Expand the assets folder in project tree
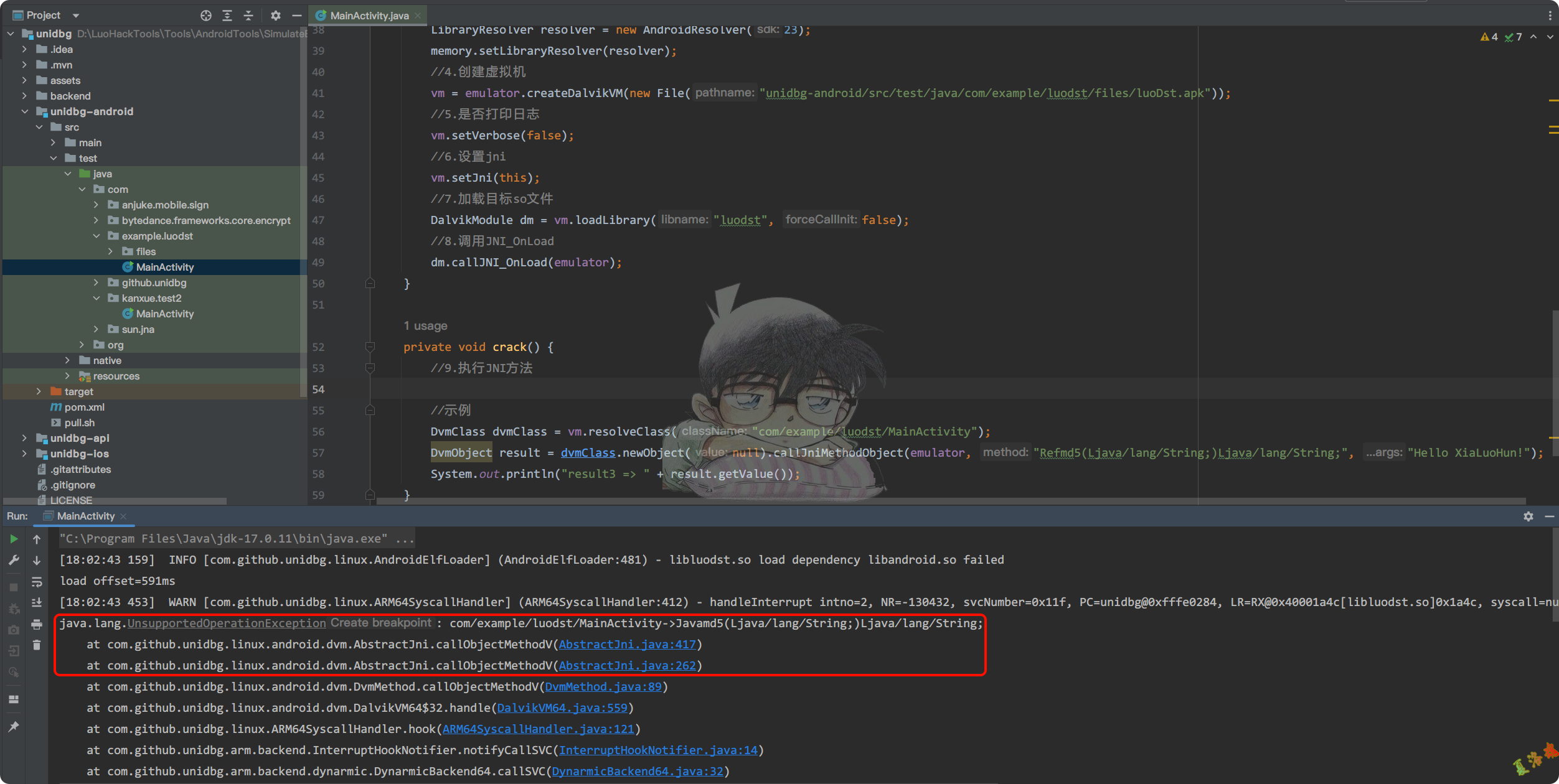The image size is (1559, 784). point(24,80)
